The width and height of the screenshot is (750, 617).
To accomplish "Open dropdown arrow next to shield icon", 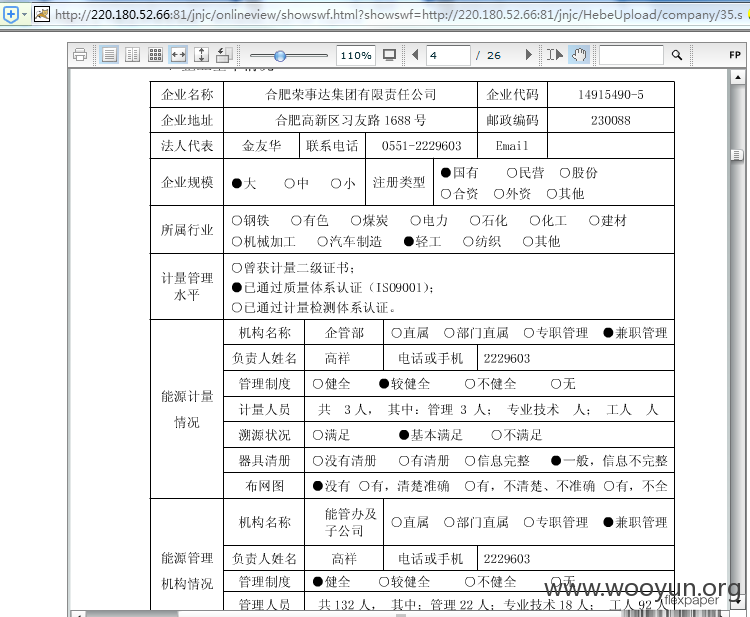I will [24, 15].
